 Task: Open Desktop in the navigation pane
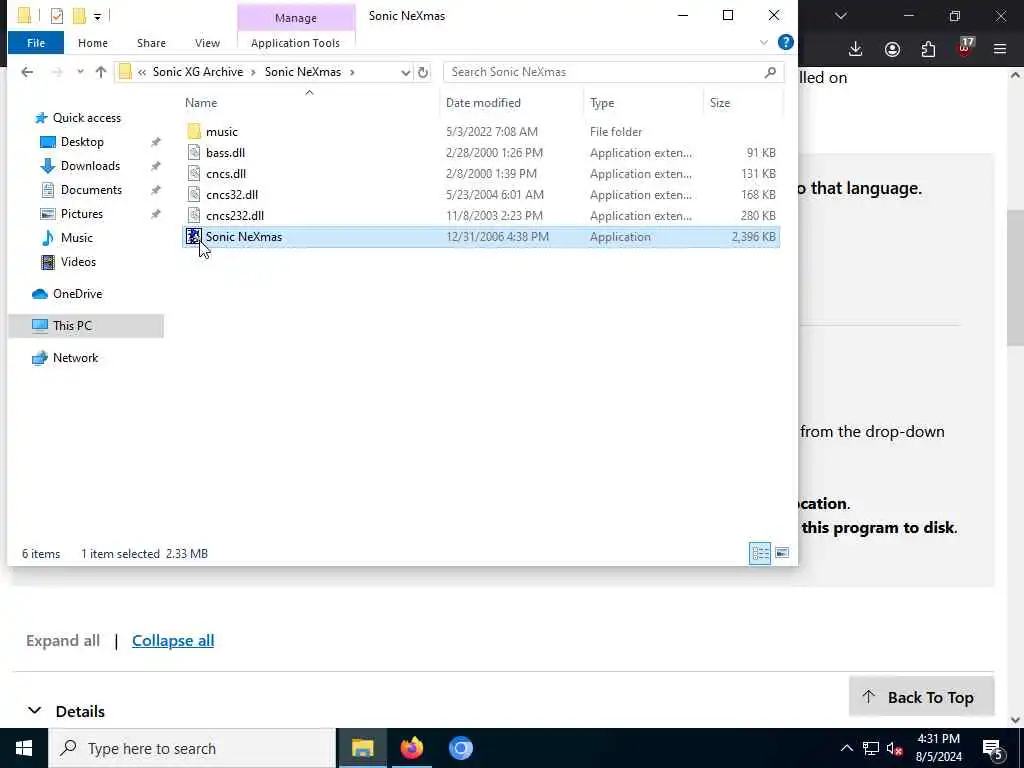pos(82,142)
